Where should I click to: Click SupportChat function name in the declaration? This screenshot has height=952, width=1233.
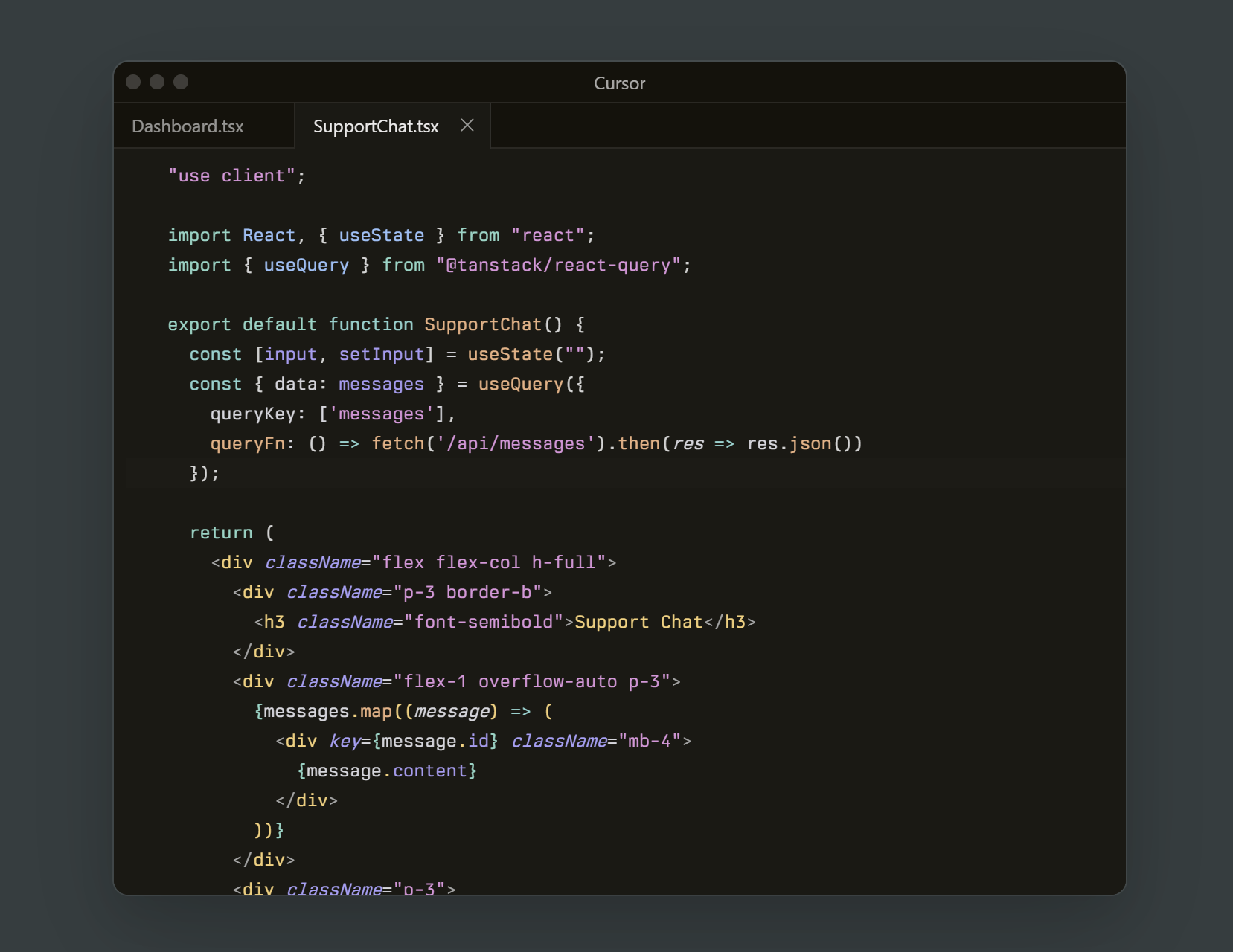[483, 325]
